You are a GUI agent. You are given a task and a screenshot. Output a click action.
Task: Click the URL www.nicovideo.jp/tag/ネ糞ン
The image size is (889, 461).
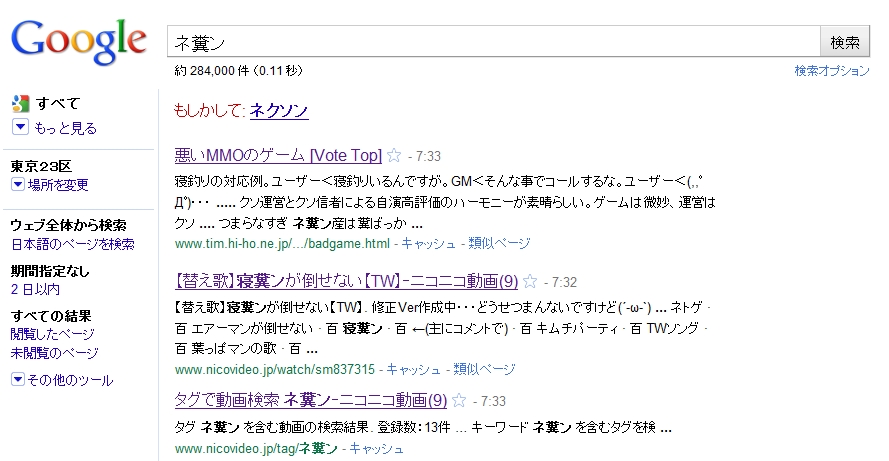click(x=256, y=449)
